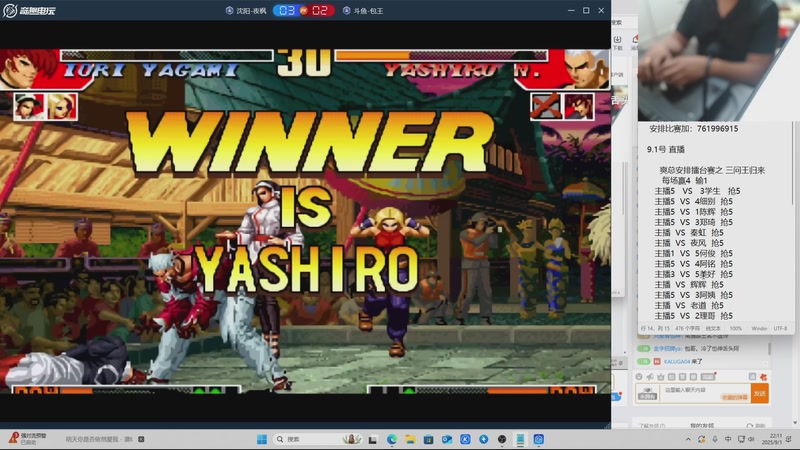800x450 pixels.
Task: Click the game platform logo at top left
Action: (x=29, y=10)
